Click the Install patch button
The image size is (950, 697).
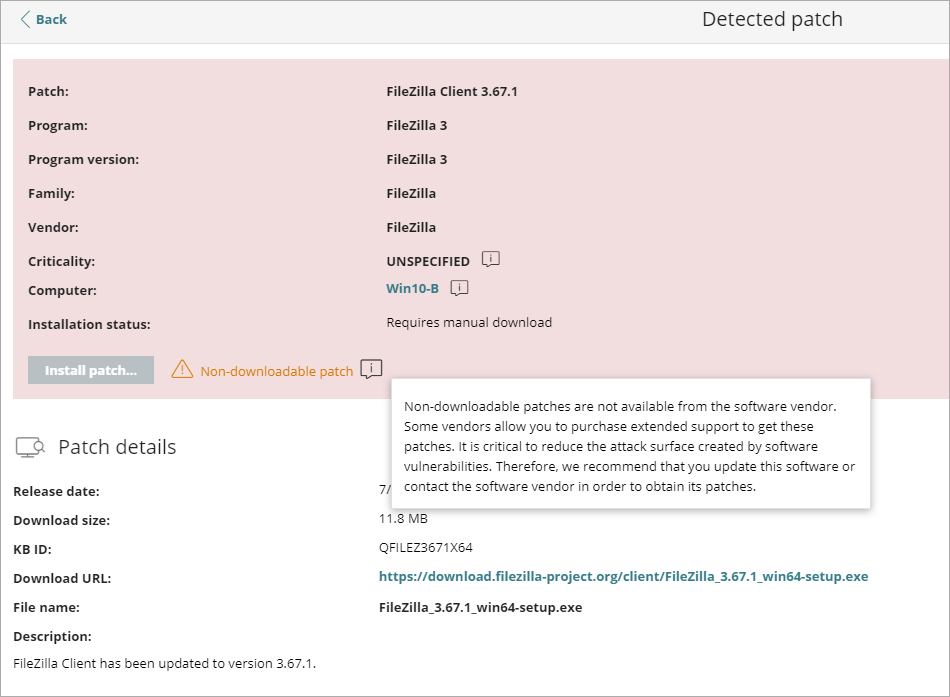91,369
